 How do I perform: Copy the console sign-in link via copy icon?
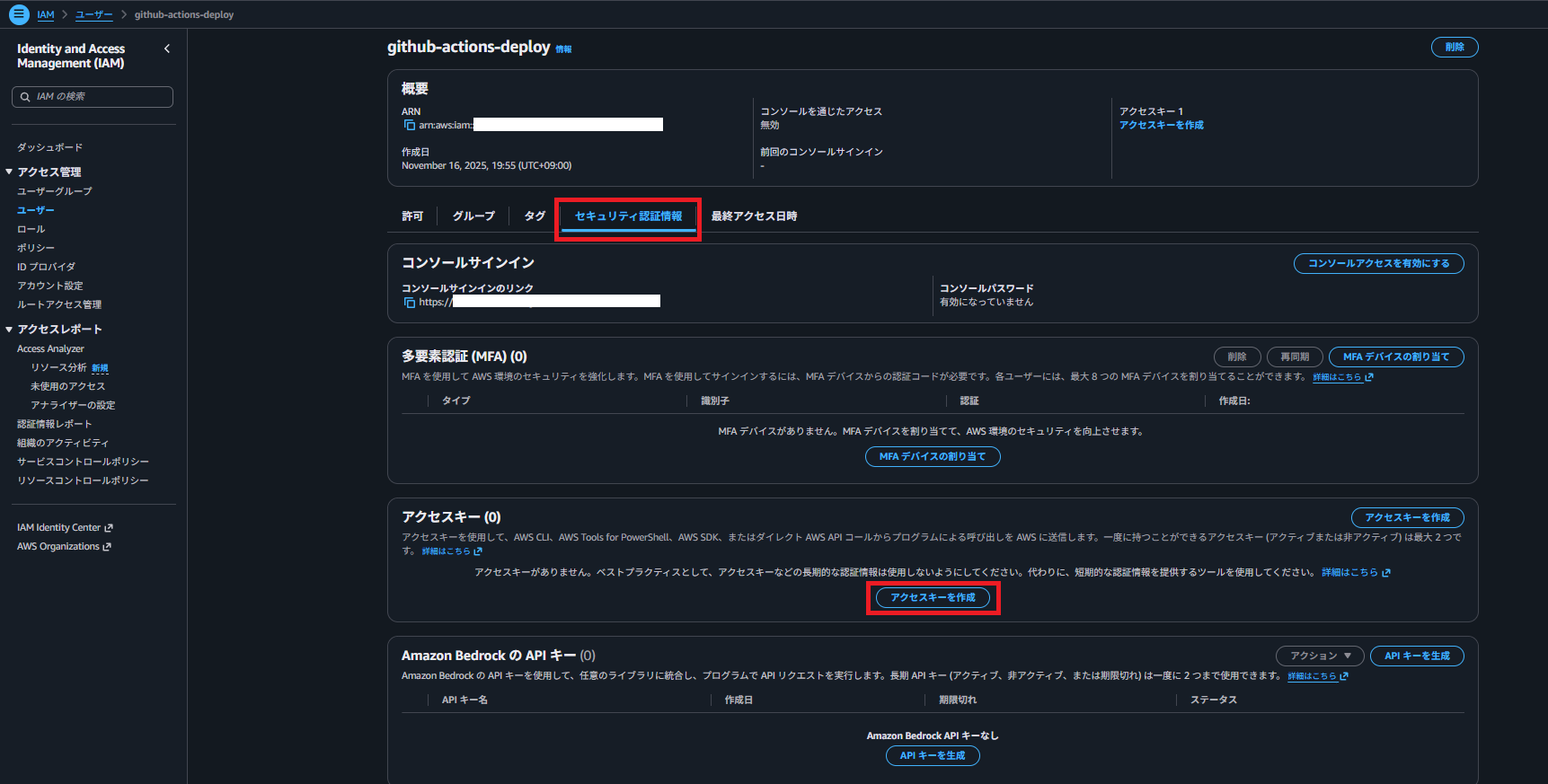tap(410, 303)
